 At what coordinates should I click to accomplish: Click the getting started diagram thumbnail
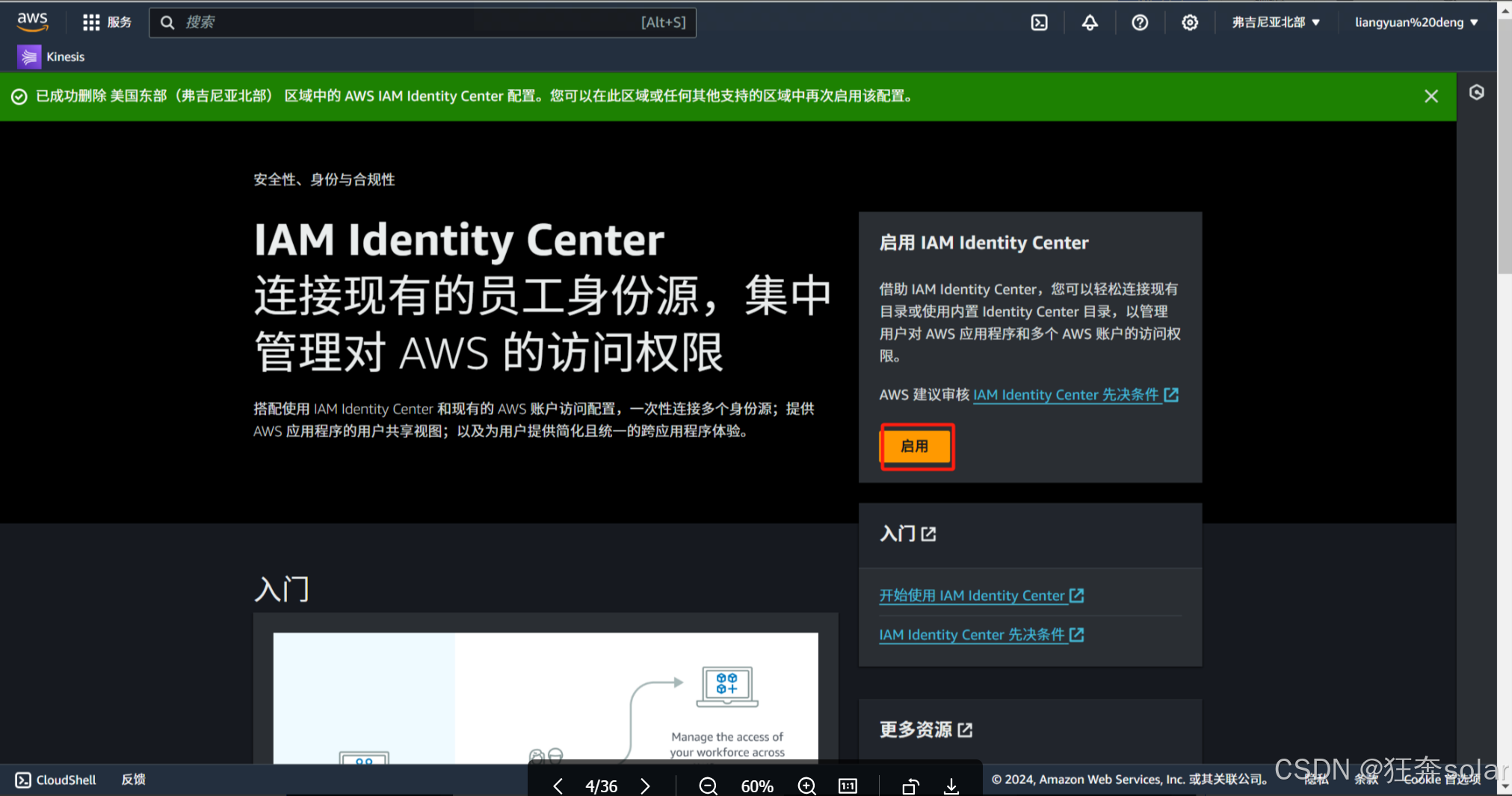tap(546, 698)
